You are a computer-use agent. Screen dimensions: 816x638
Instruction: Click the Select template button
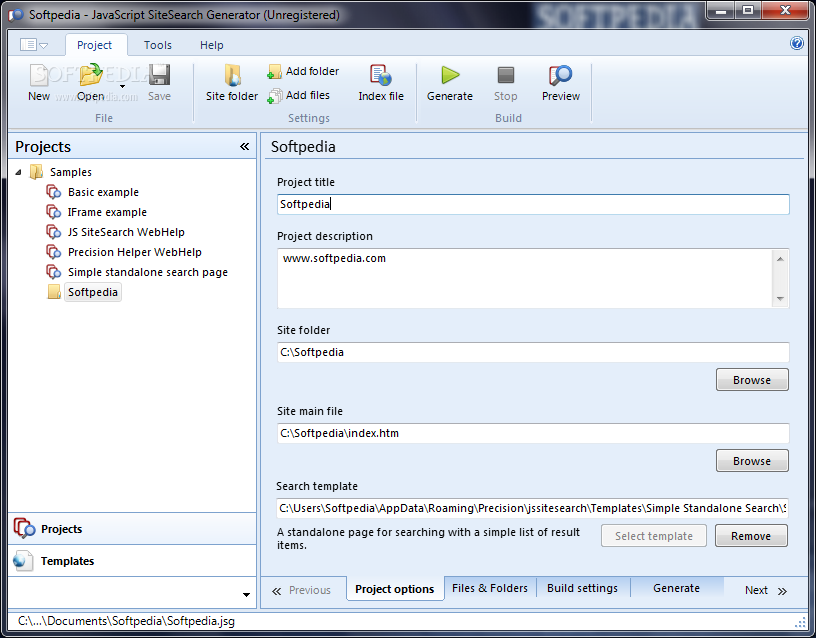click(x=654, y=536)
